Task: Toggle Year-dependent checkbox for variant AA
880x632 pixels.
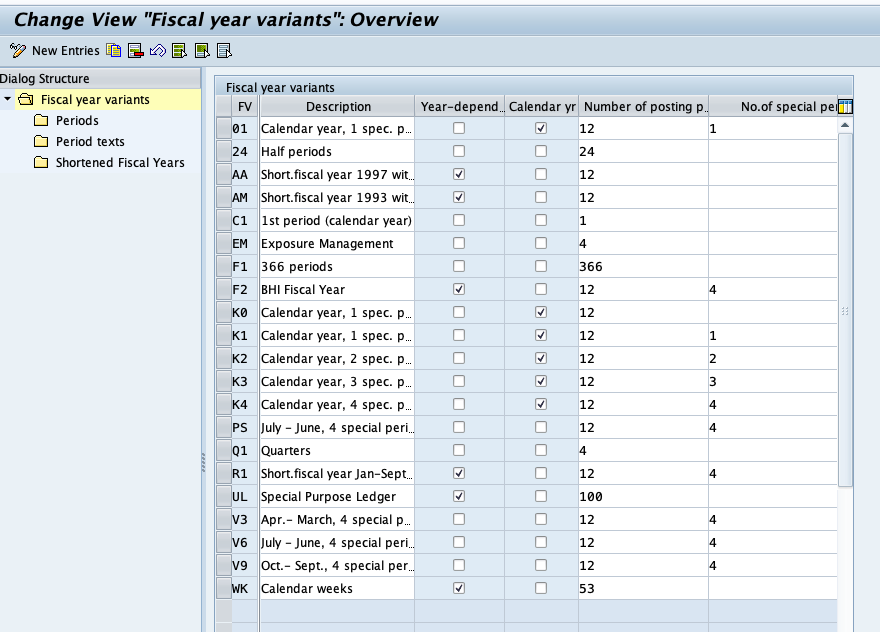Action: (459, 174)
